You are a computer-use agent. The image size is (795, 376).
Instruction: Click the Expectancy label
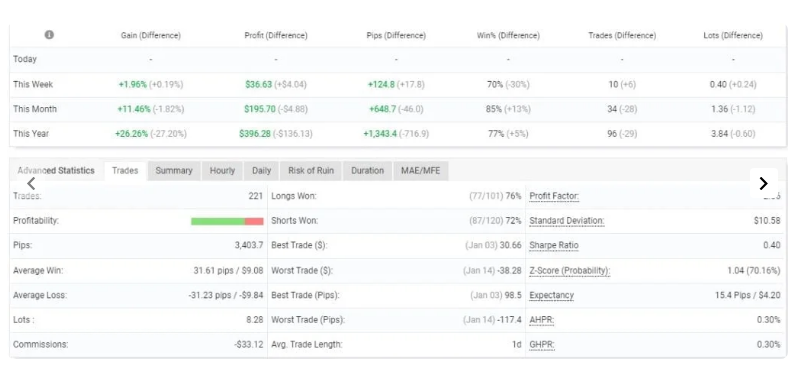click(x=552, y=295)
